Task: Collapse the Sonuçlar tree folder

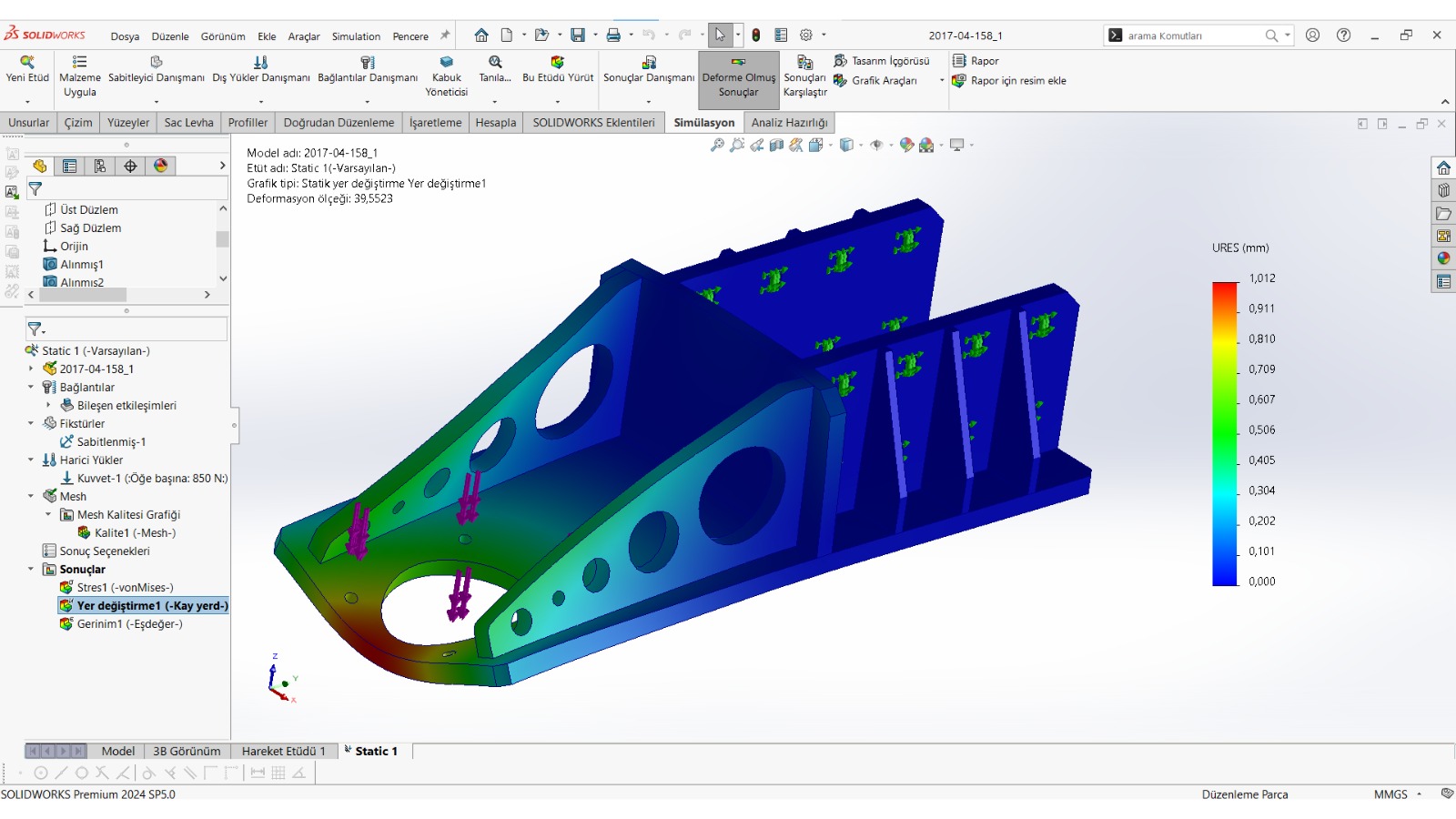Action: click(x=31, y=570)
